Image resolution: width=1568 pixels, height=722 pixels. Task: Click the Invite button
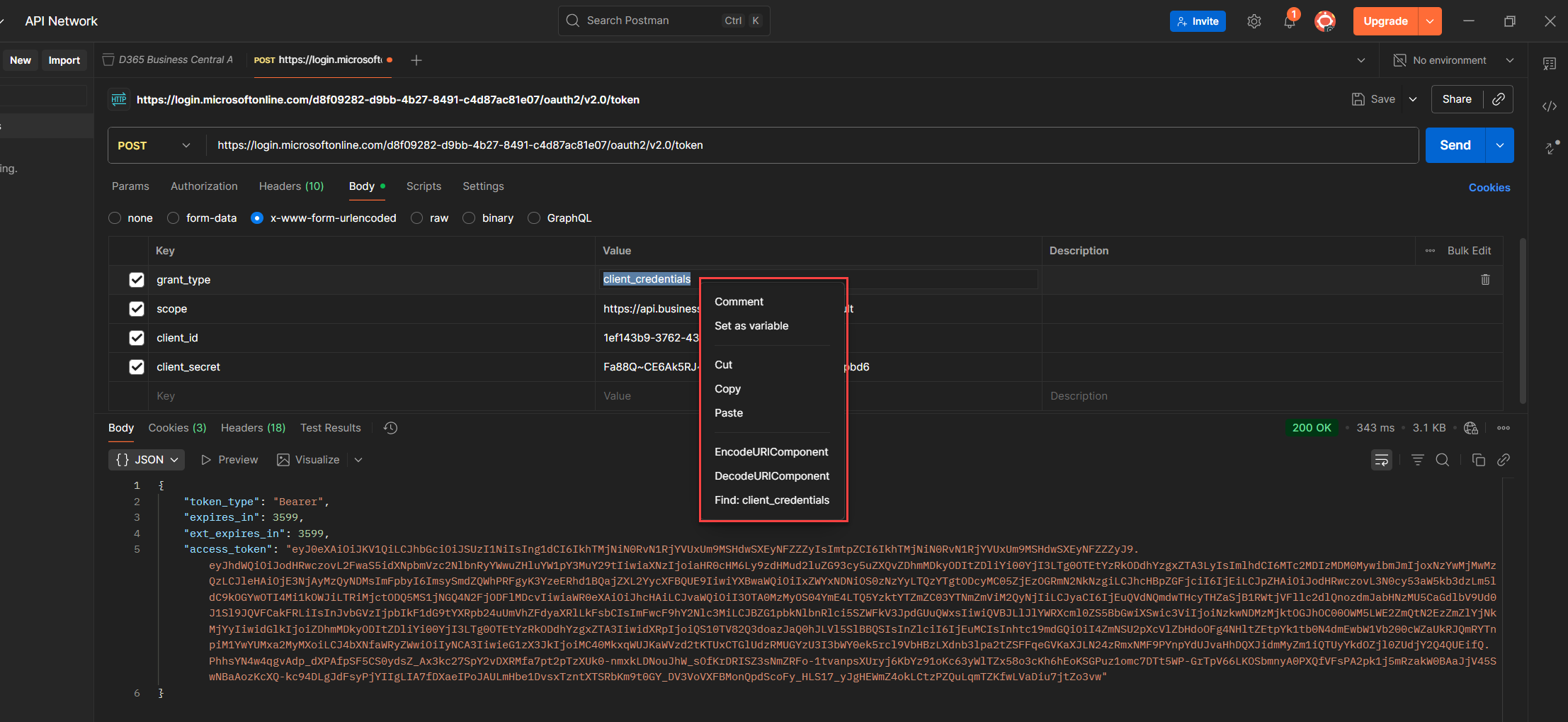click(1198, 21)
